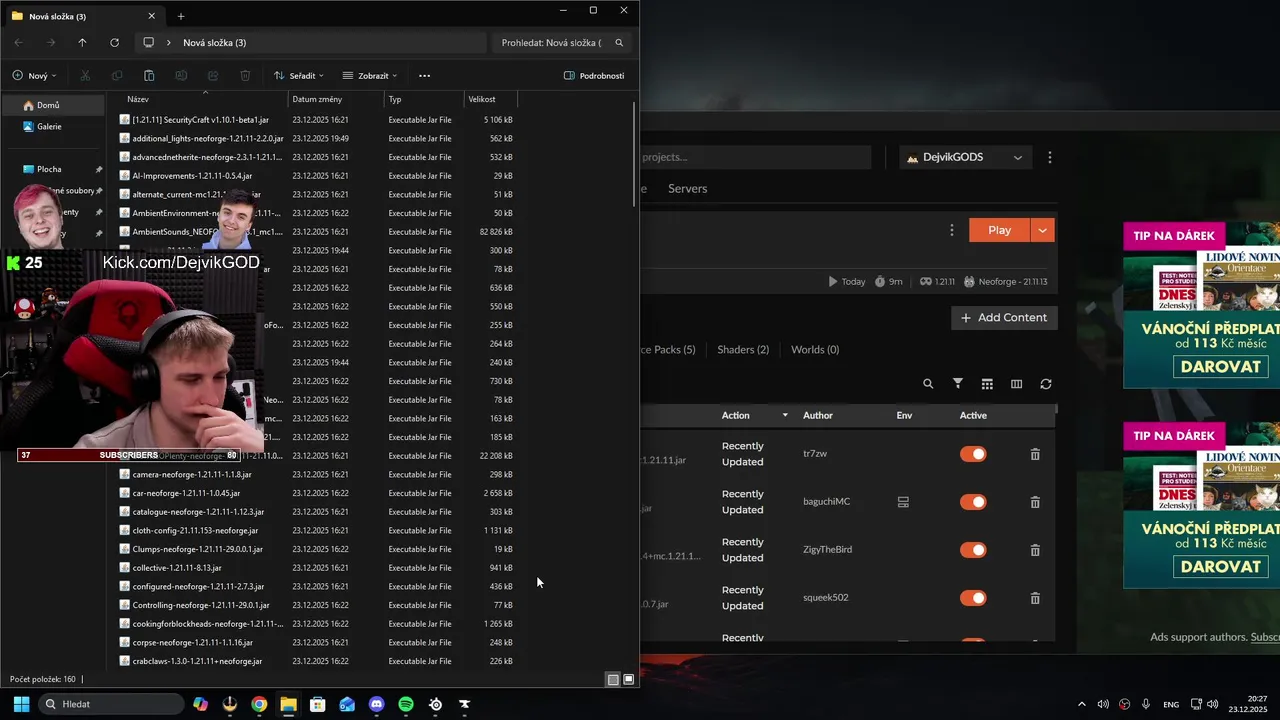Open the Zobrazit view dropdown

click(369, 76)
